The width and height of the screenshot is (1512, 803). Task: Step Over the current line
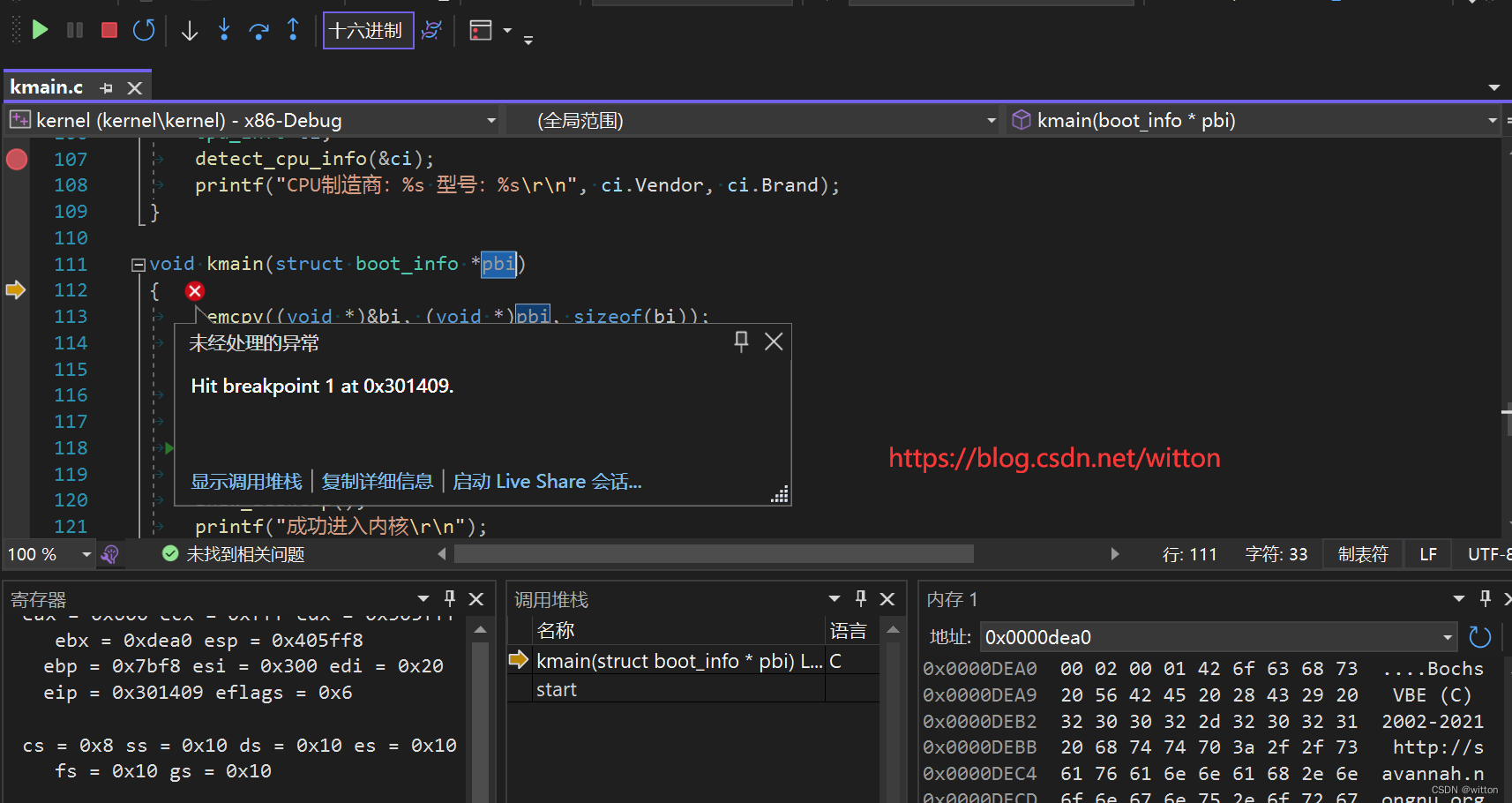[x=258, y=31]
